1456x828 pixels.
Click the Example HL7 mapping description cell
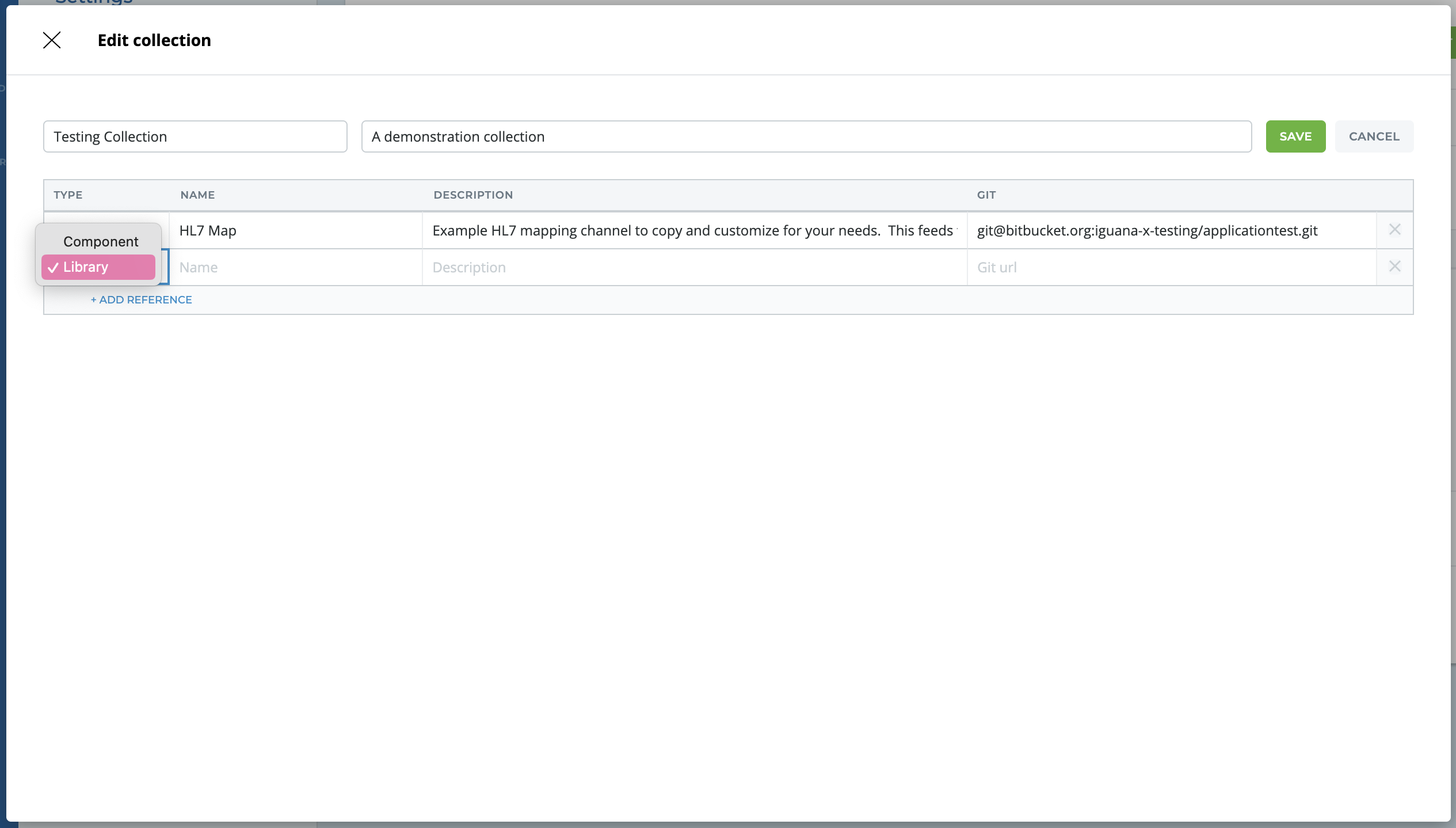coord(693,231)
